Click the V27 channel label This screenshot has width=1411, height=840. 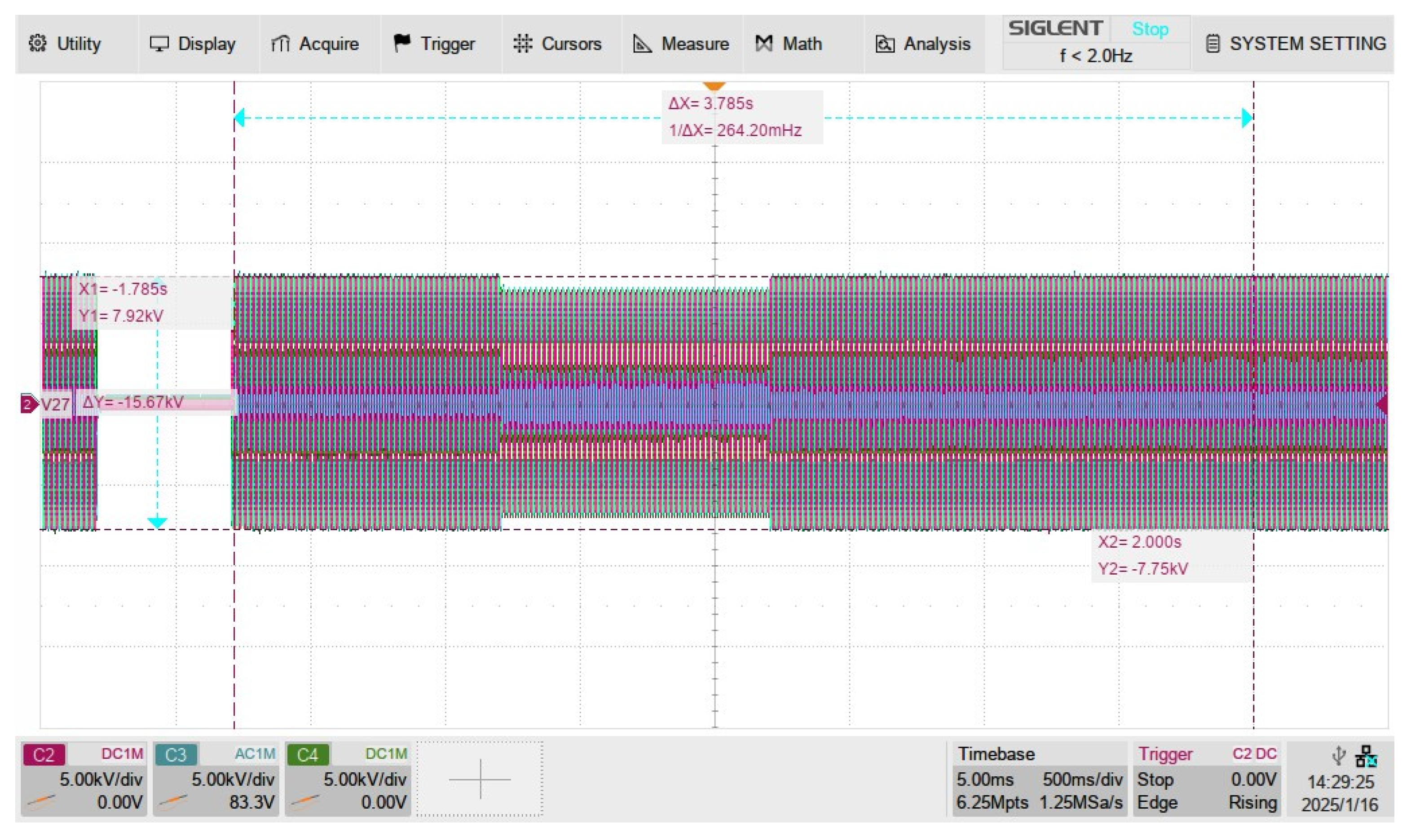point(56,405)
